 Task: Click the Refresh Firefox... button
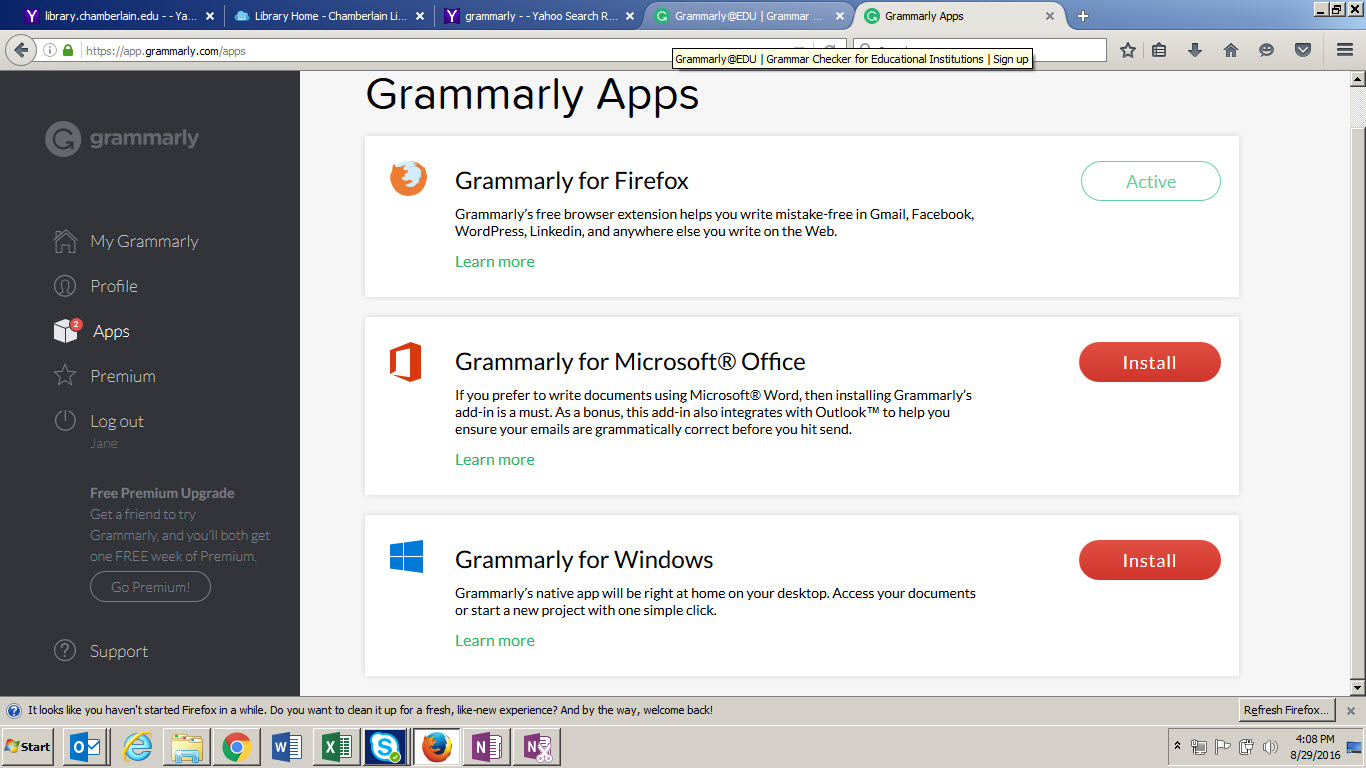[1286, 710]
